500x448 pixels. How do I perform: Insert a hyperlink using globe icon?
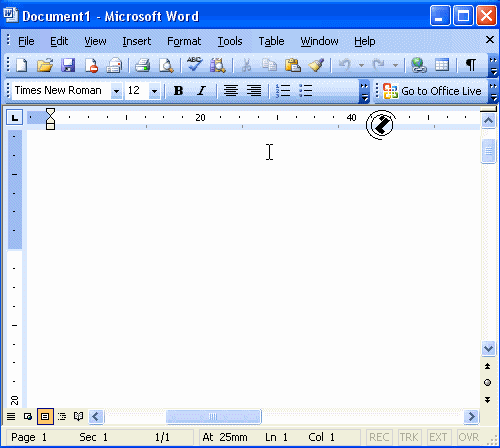[418, 65]
